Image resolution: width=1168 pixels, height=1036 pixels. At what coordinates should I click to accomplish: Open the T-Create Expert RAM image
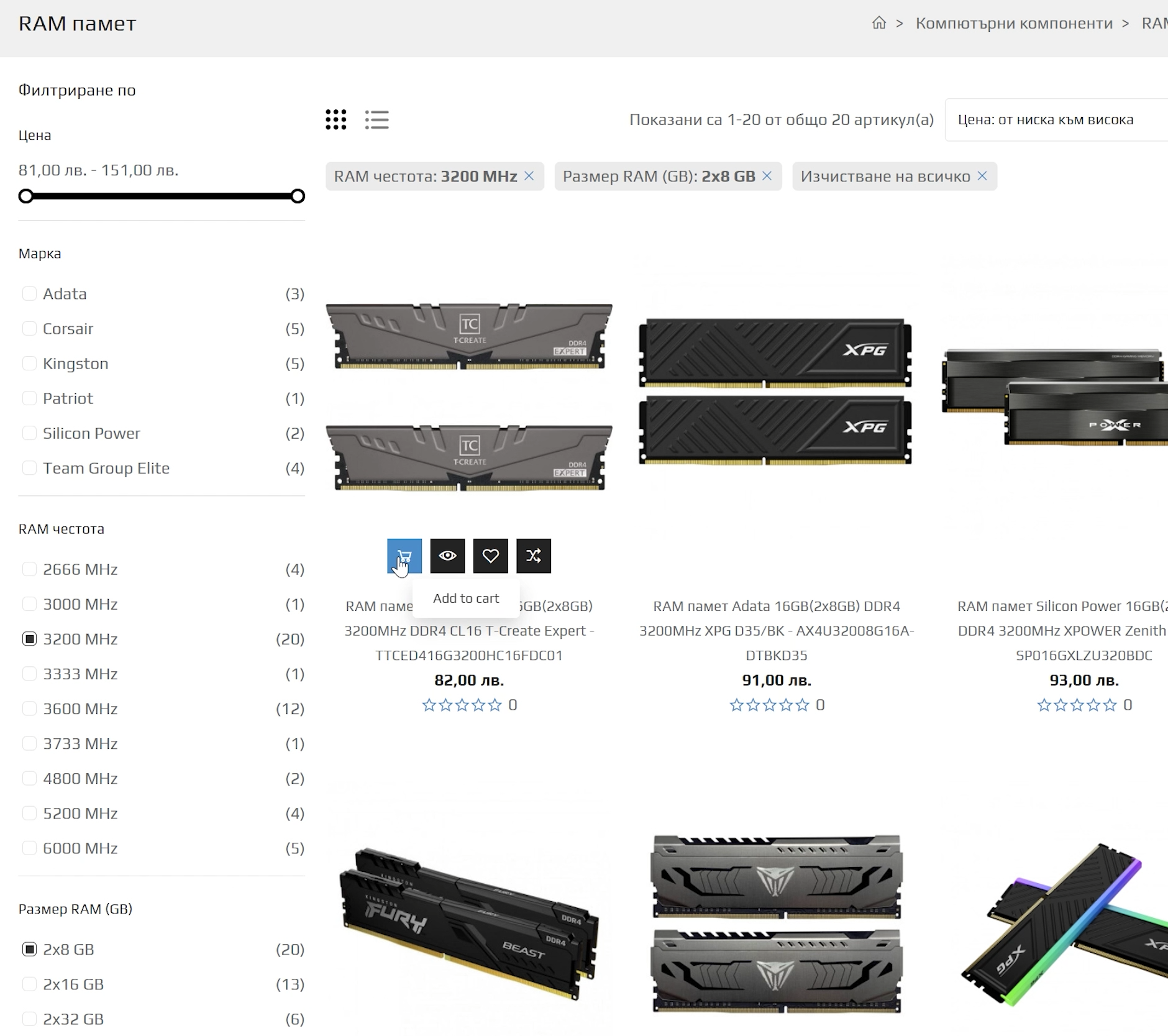tap(469, 397)
